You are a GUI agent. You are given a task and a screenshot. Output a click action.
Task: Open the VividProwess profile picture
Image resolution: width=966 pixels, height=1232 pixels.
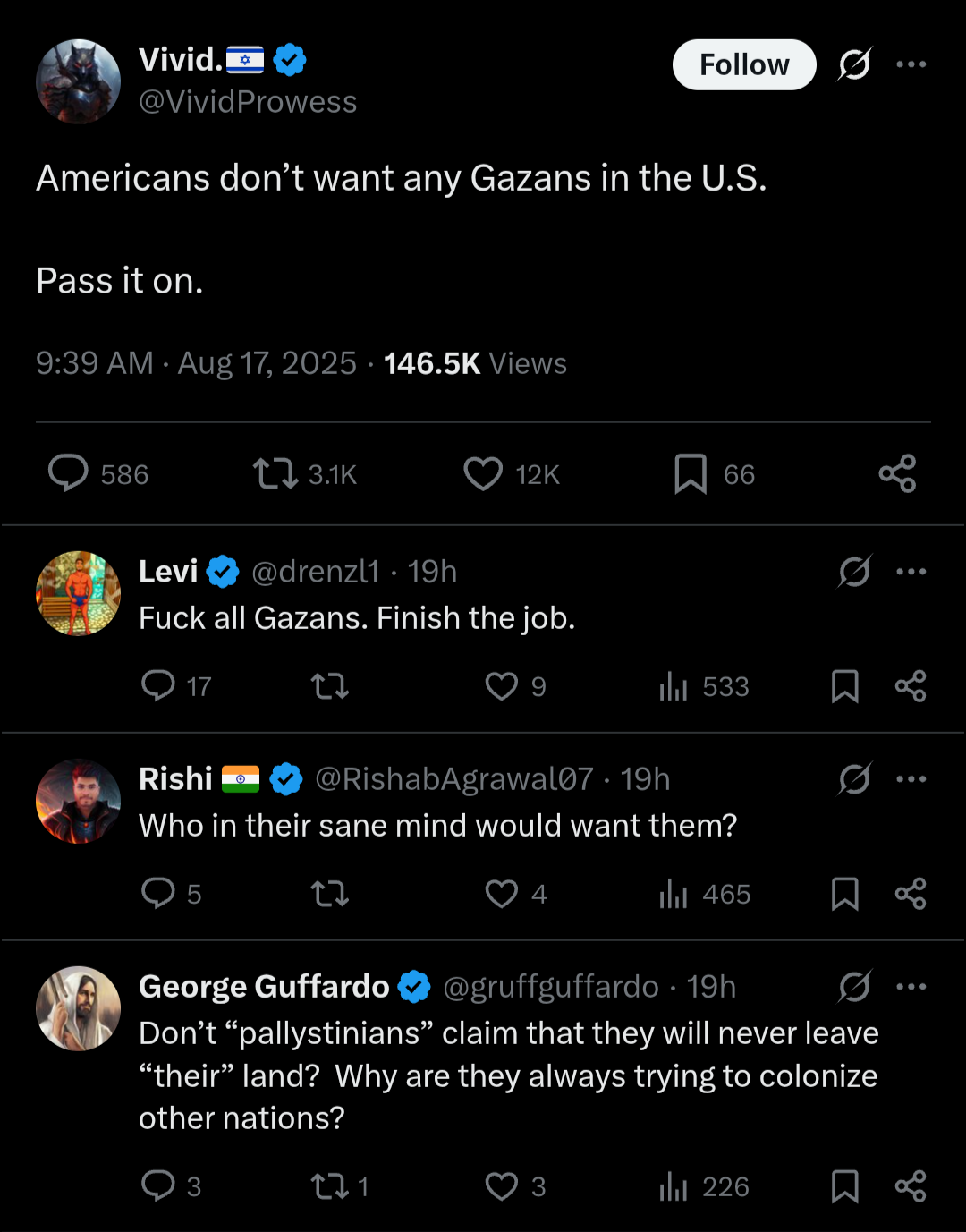[78, 81]
